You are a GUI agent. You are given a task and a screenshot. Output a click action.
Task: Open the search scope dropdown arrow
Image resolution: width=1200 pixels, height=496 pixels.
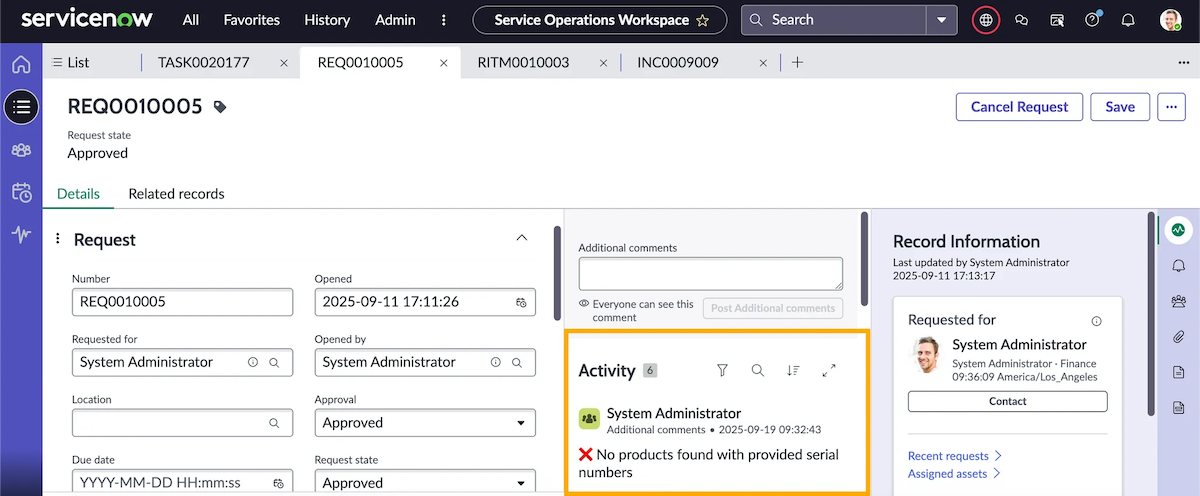tap(941, 20)
